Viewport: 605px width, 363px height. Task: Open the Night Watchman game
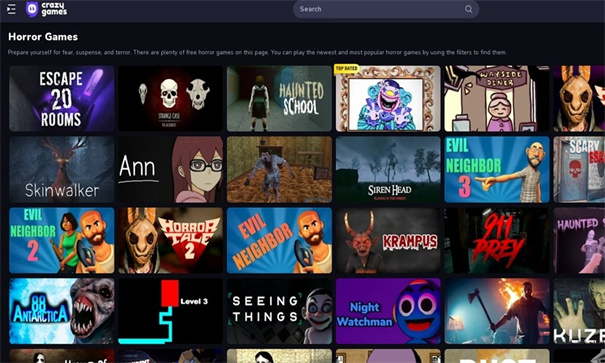(388, 311)
